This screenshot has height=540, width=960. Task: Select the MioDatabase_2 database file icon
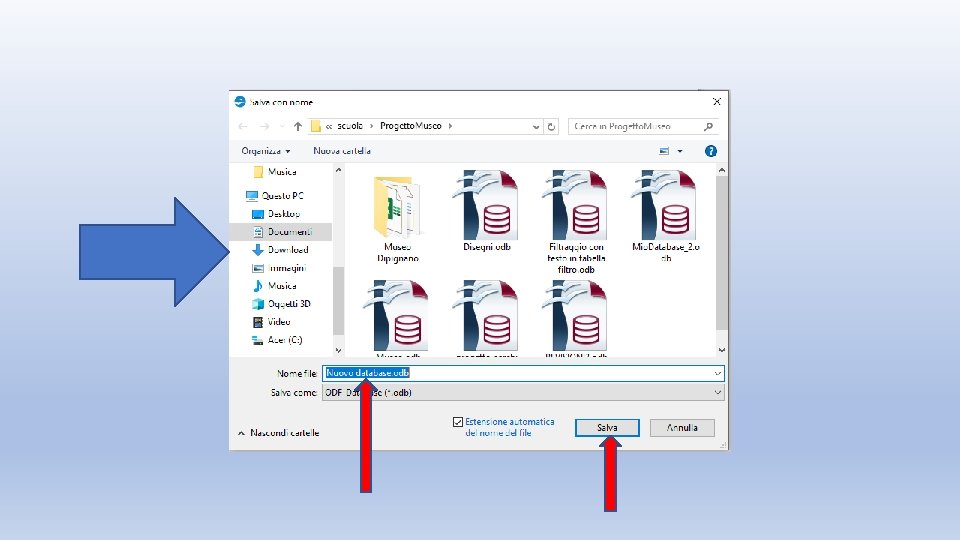665,205
